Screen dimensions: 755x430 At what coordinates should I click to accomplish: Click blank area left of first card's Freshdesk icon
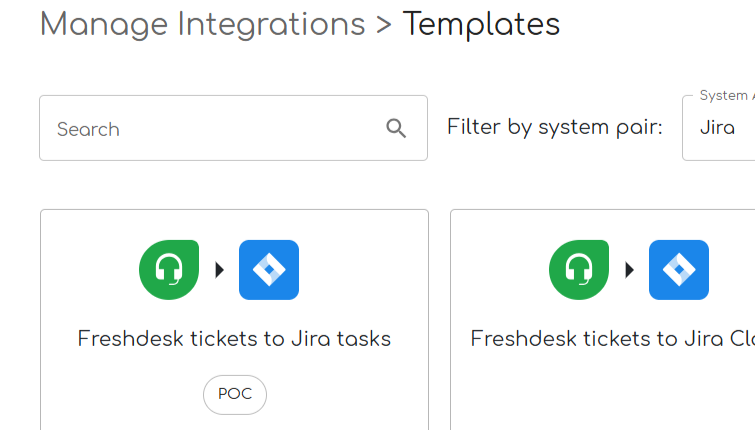click(x=90, y=270)
